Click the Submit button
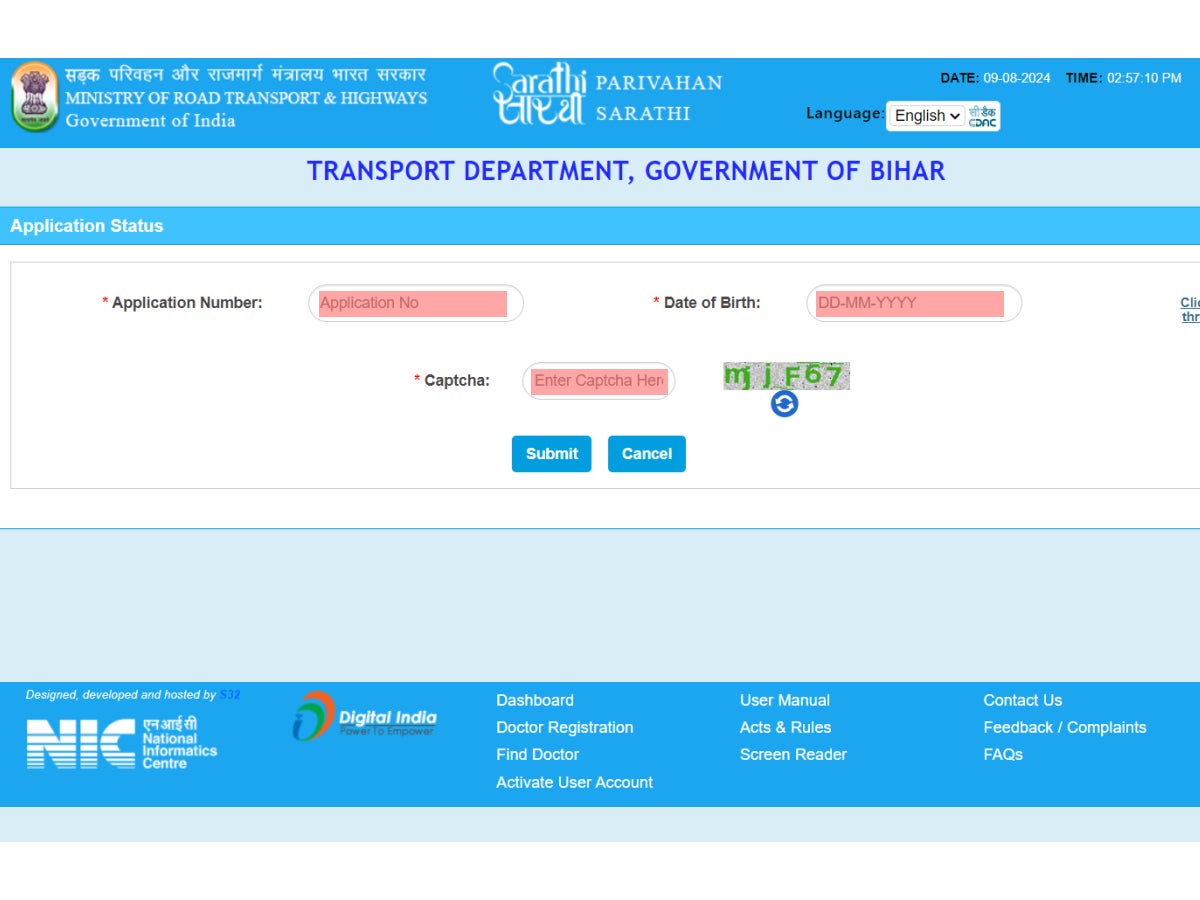The image size is (1200, 900). [551, 453]
